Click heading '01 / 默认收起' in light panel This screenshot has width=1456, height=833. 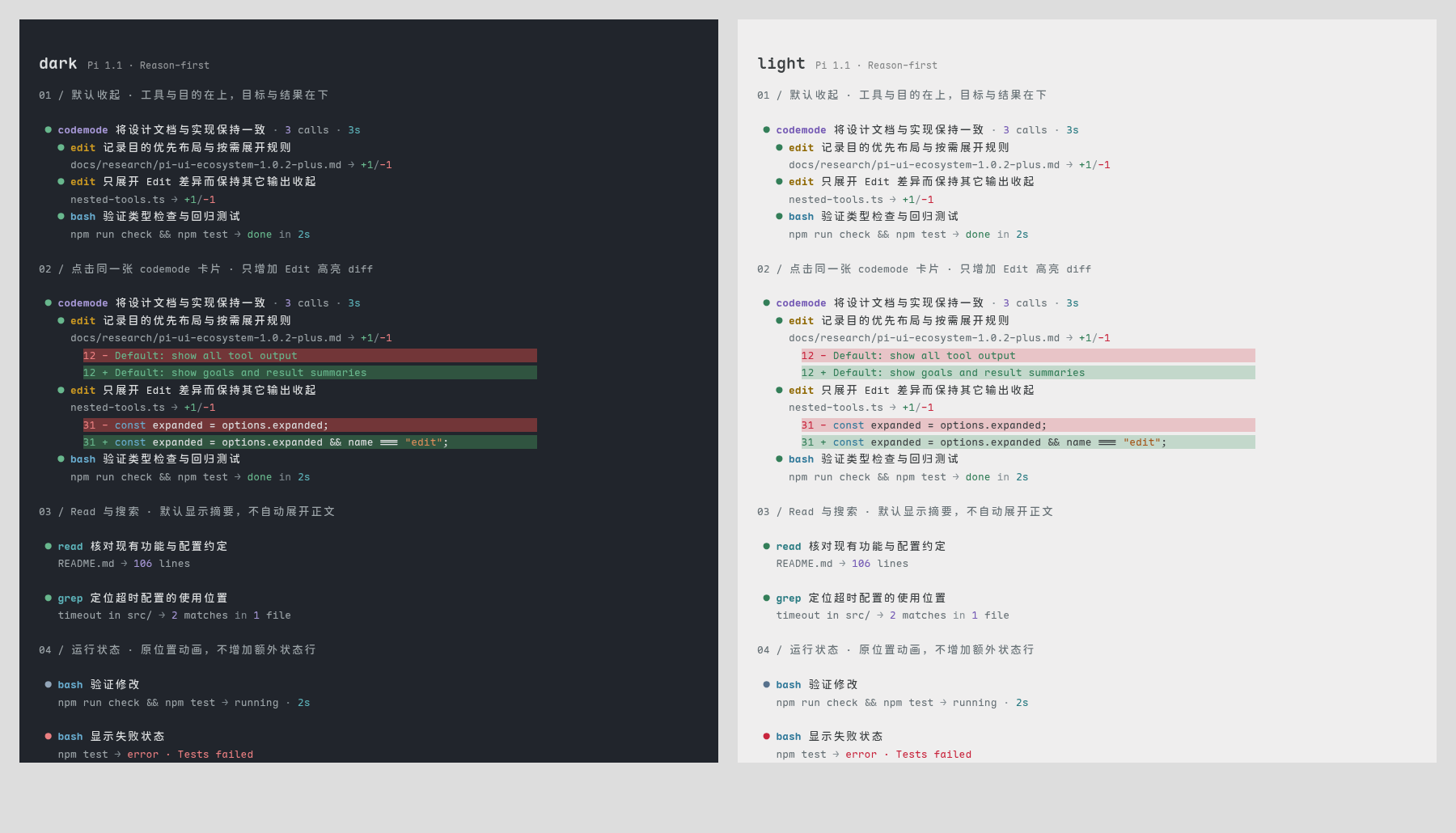coord(902,95)
